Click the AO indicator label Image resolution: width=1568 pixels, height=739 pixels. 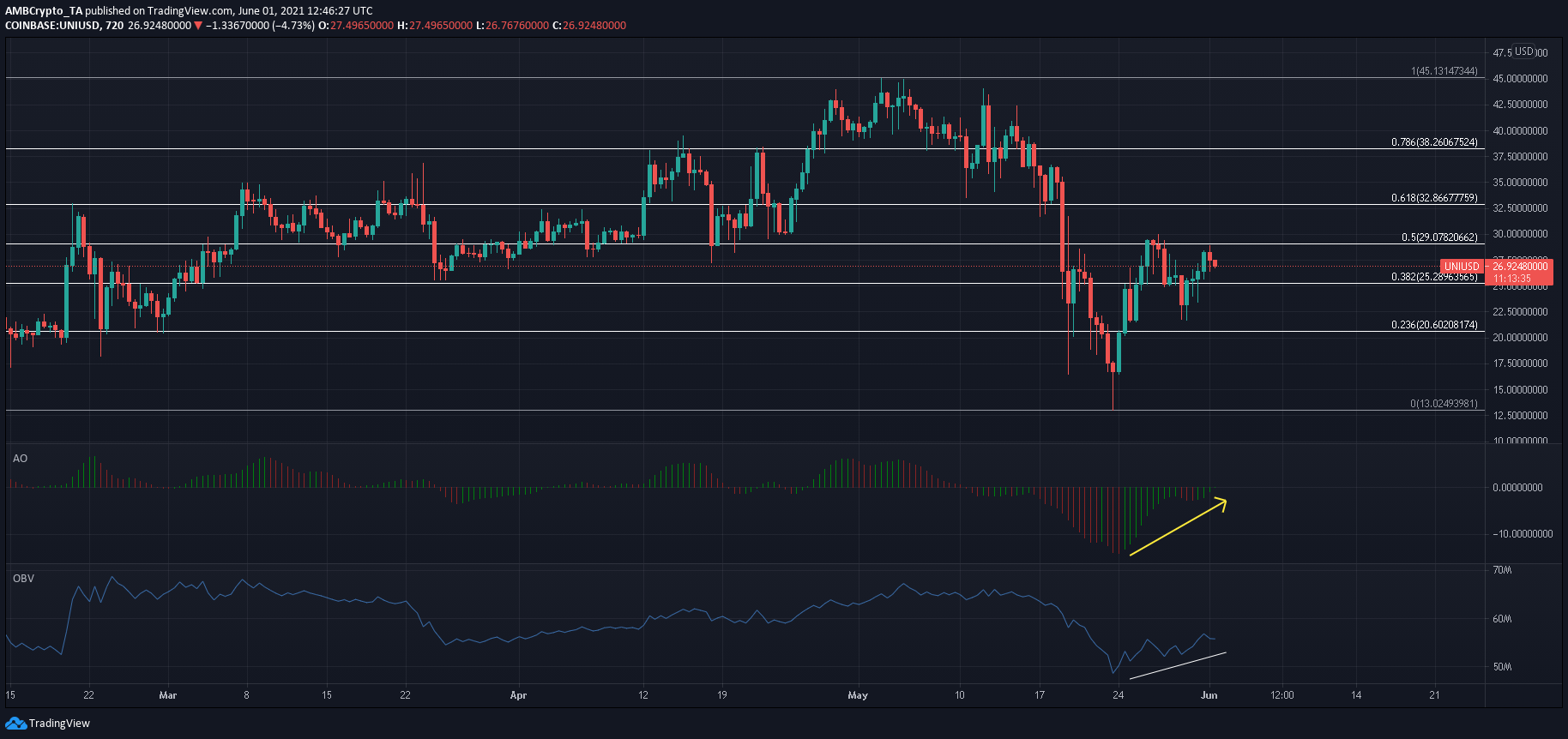tap(20, 459)
